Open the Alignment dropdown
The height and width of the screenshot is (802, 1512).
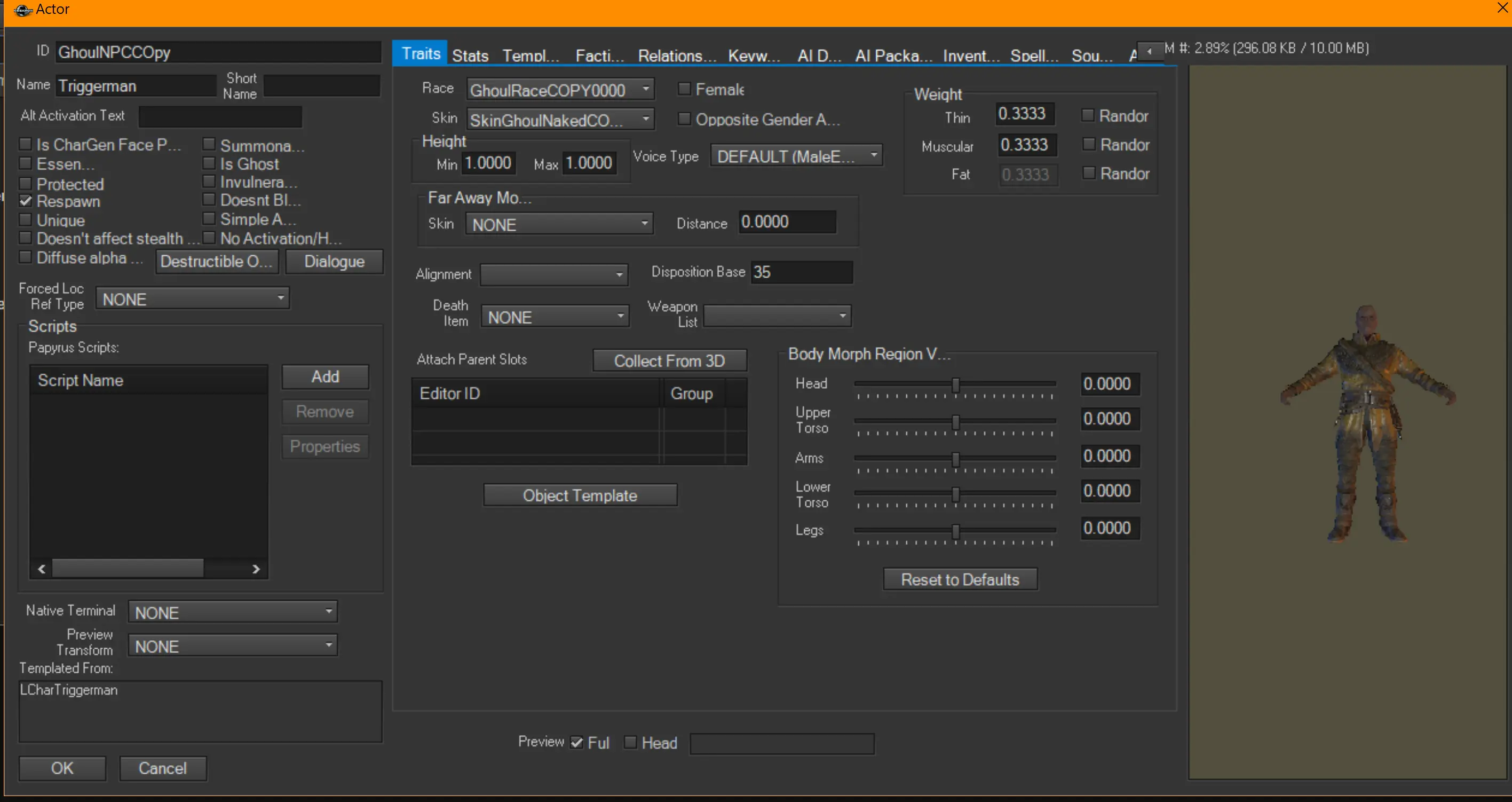click(554, 274)
